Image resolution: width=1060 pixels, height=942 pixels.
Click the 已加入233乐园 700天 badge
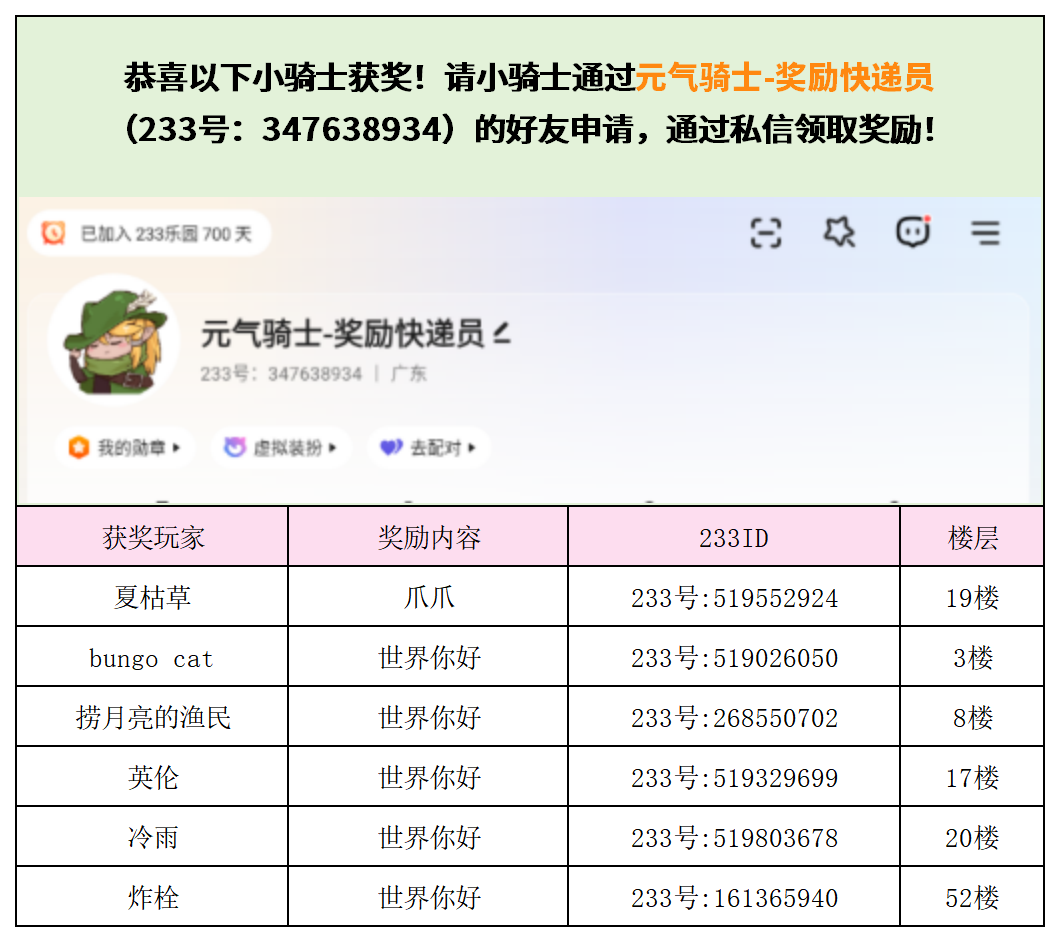pyautogui.click(x=150, y=233)
